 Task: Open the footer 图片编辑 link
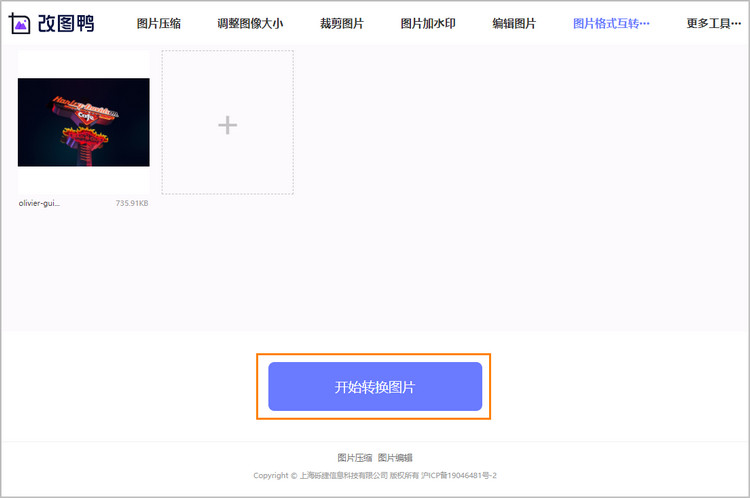click(395, 458)
